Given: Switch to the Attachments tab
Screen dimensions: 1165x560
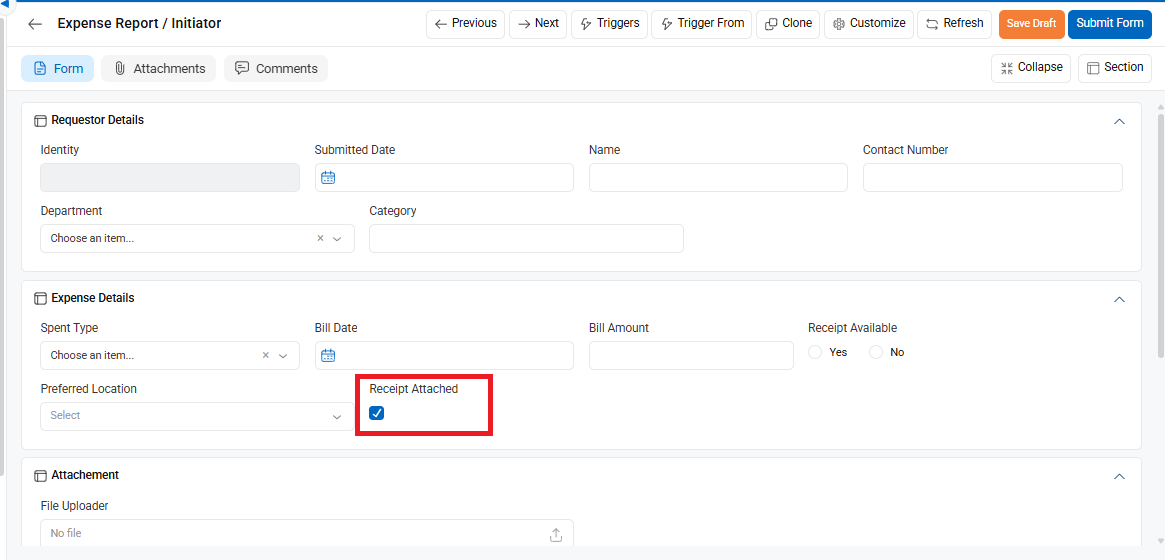Looking at the screenshot, I should [x=159, y=68].
